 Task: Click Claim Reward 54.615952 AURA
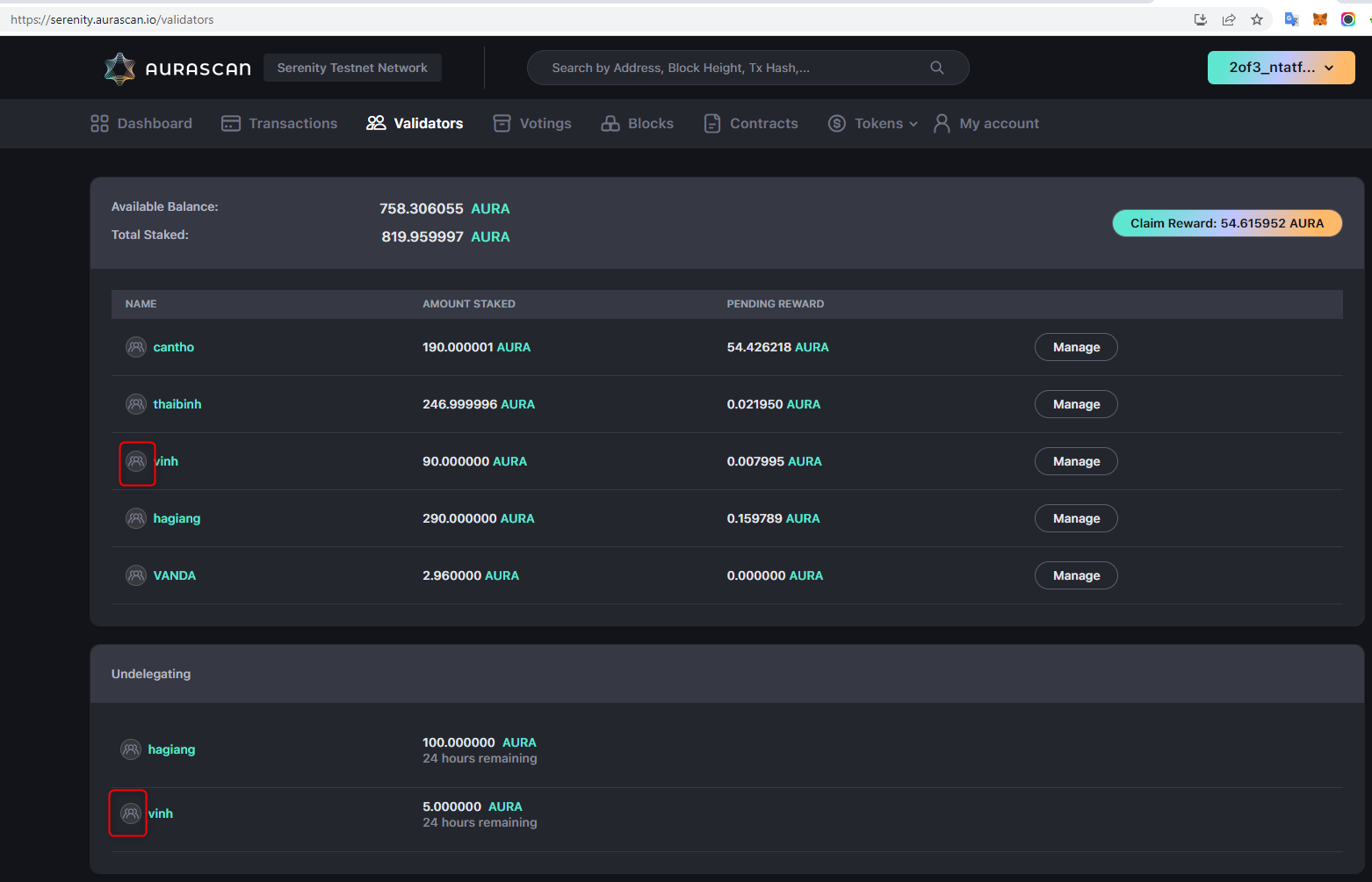[x=1226, y=222]
